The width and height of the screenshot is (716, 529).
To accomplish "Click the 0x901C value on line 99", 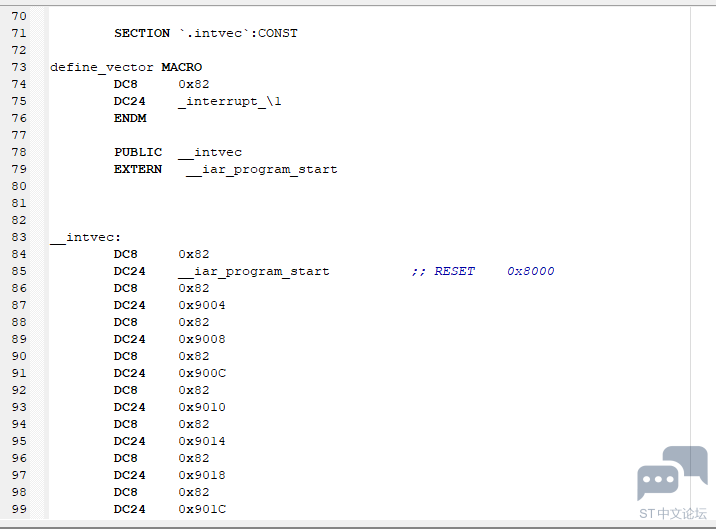I will (202, 509).
